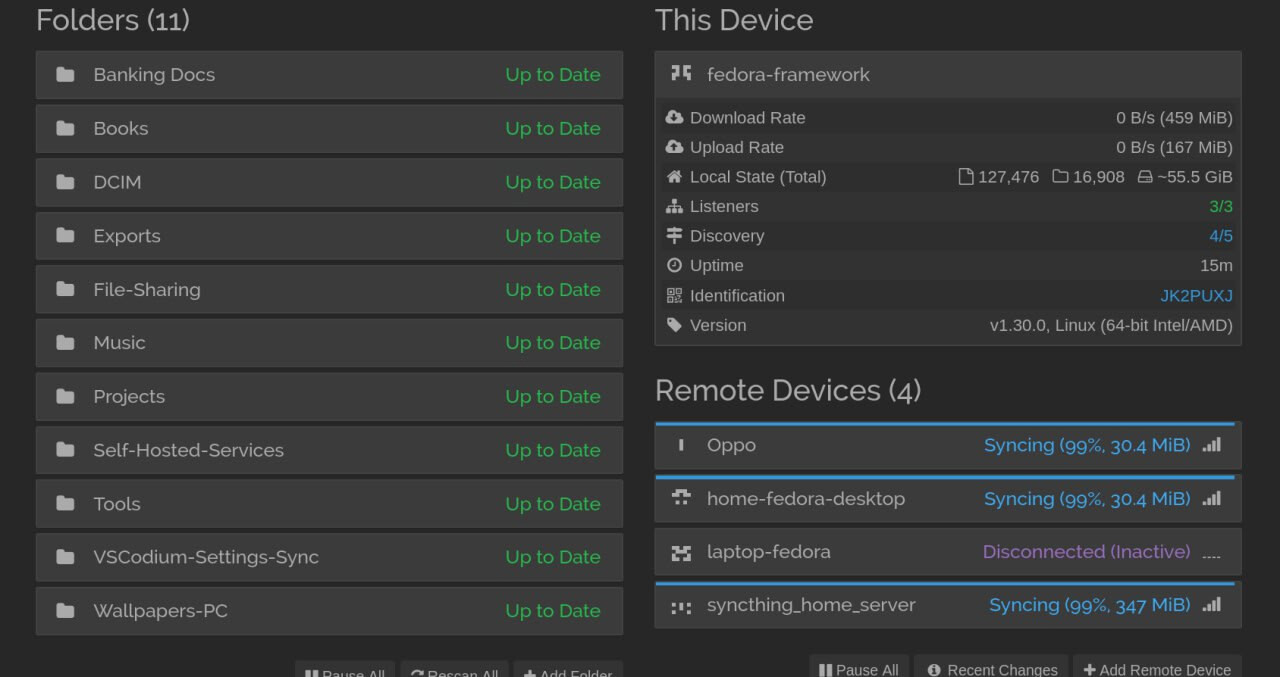Click the syncthing_home_server signal strength icon
This screenshot has width=1280, height=677.
coord(1211,605)
